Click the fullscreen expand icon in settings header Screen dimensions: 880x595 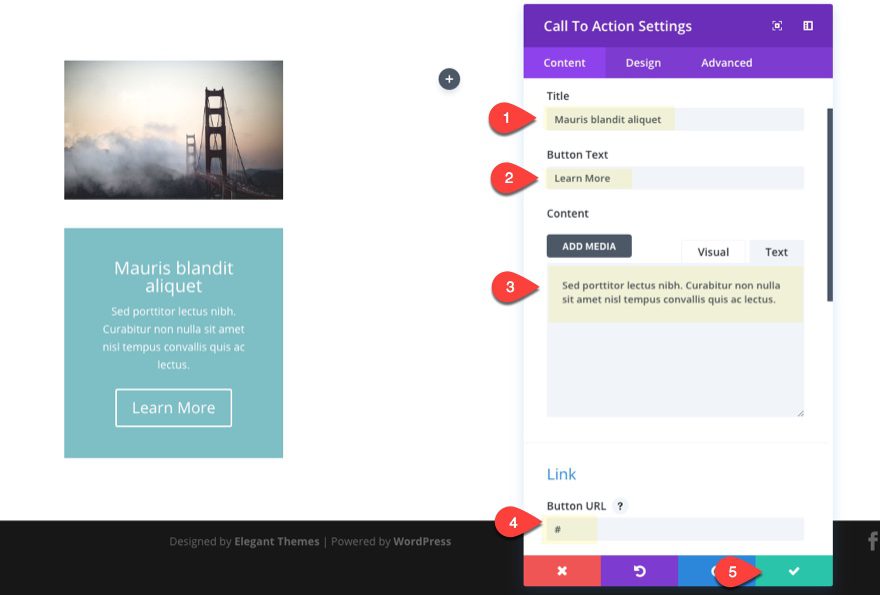click(x=777, y=26)
